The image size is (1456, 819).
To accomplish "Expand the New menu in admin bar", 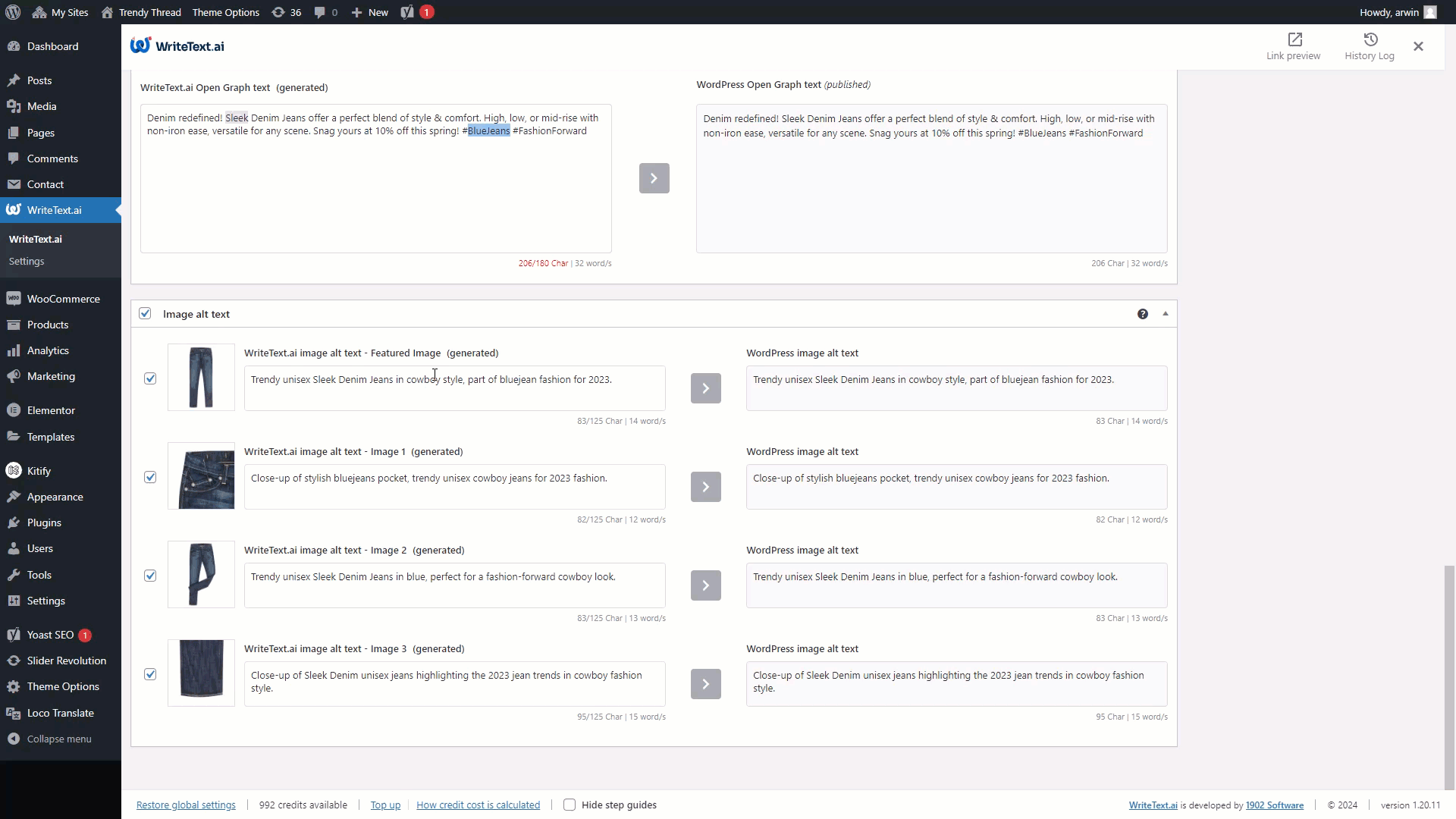I will click(369, 12).
